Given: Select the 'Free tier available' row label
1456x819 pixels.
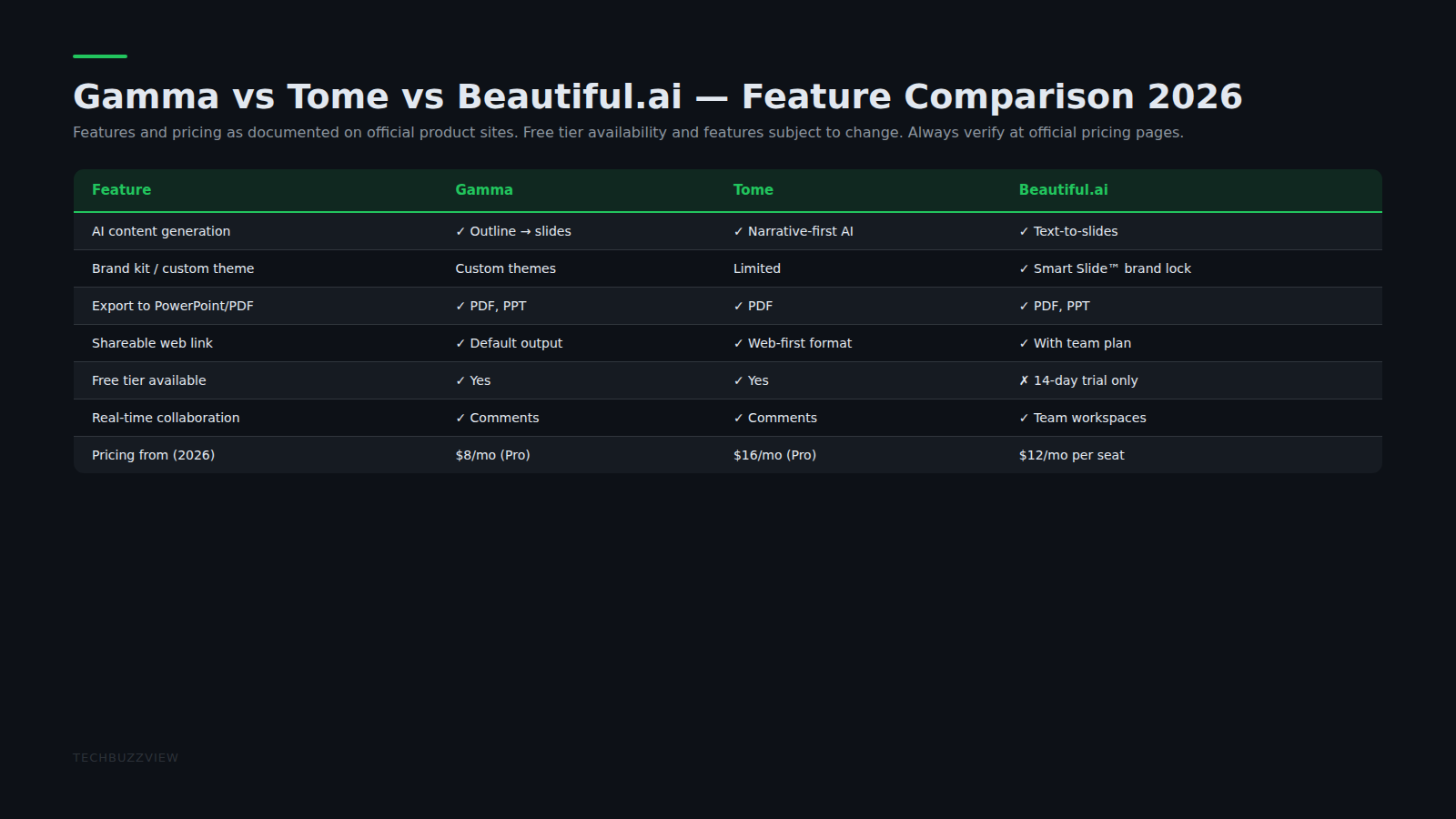Looking at the screenshot, I should 149,380.
